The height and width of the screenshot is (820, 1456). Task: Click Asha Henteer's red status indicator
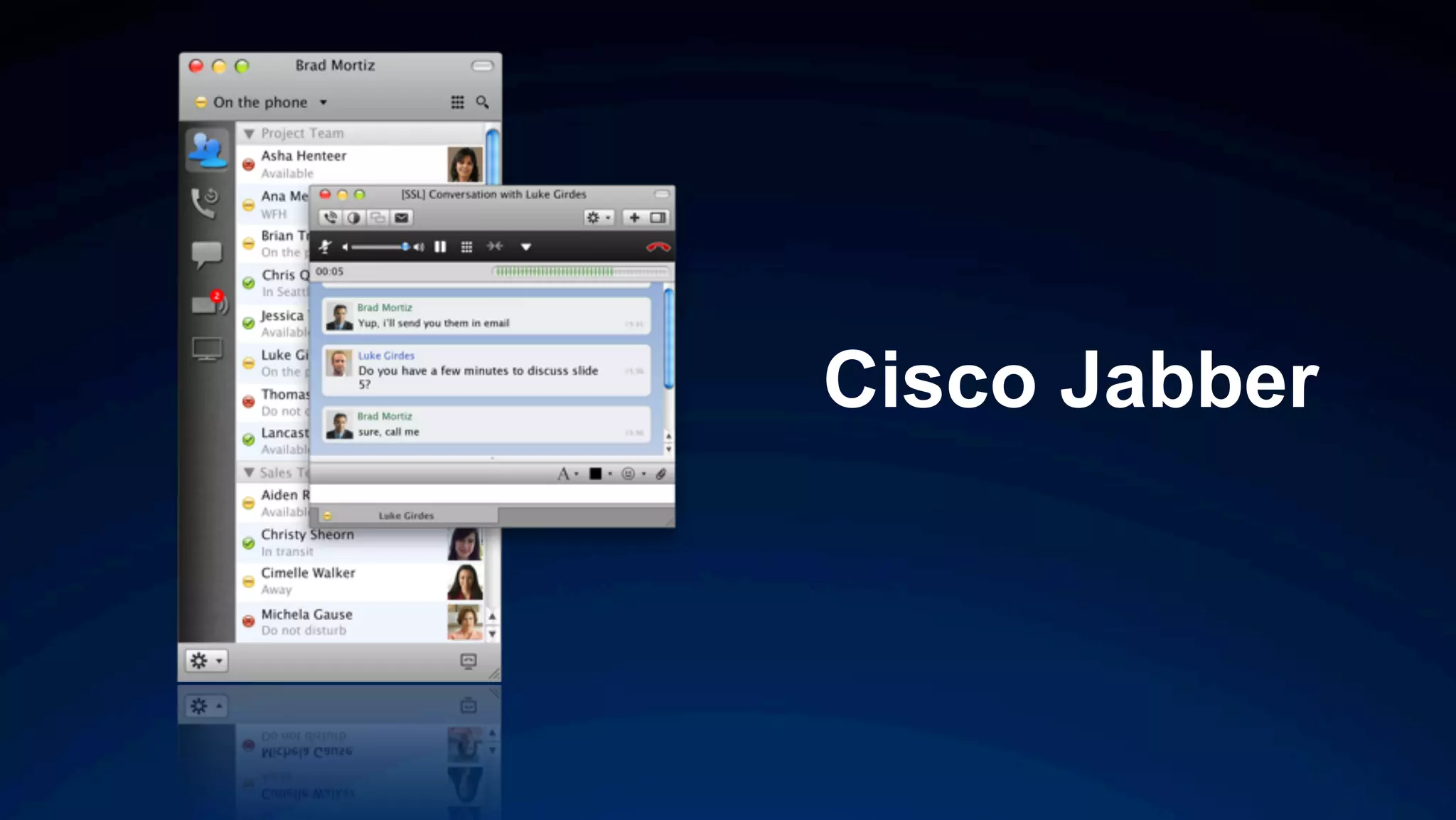[248, 165]
